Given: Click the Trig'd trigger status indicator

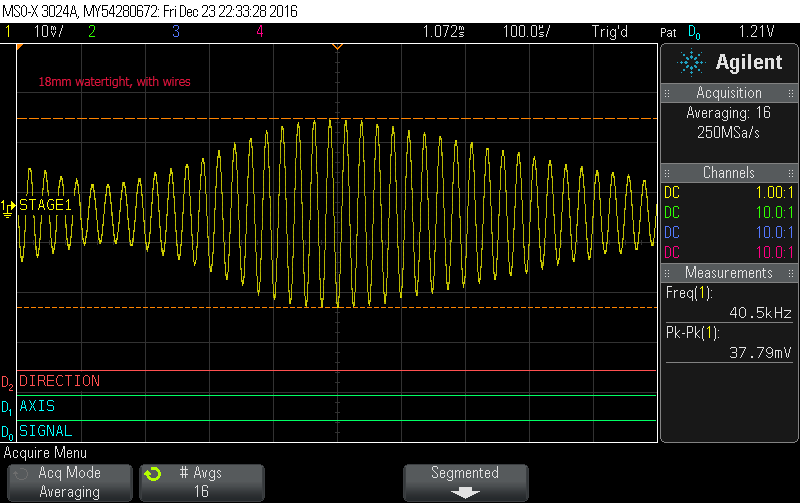Looking at the screenshot, I should click(609, 31).
